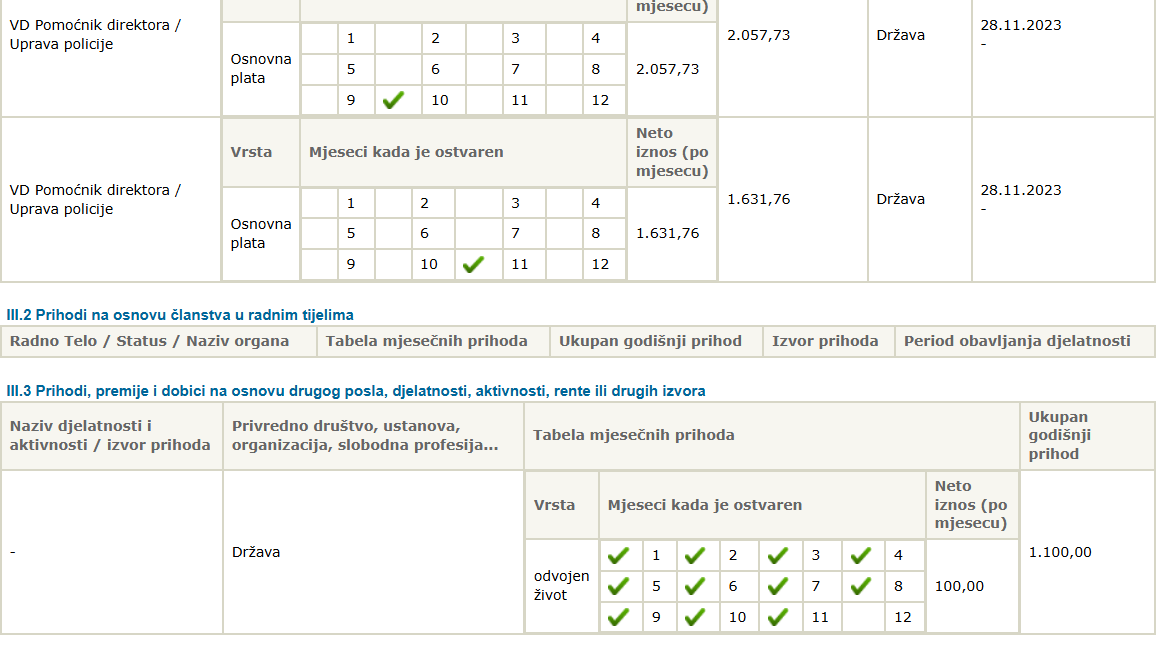Select the odvojen život checkmark for month 4
The image size is (1156, 656).
(860, 555)
